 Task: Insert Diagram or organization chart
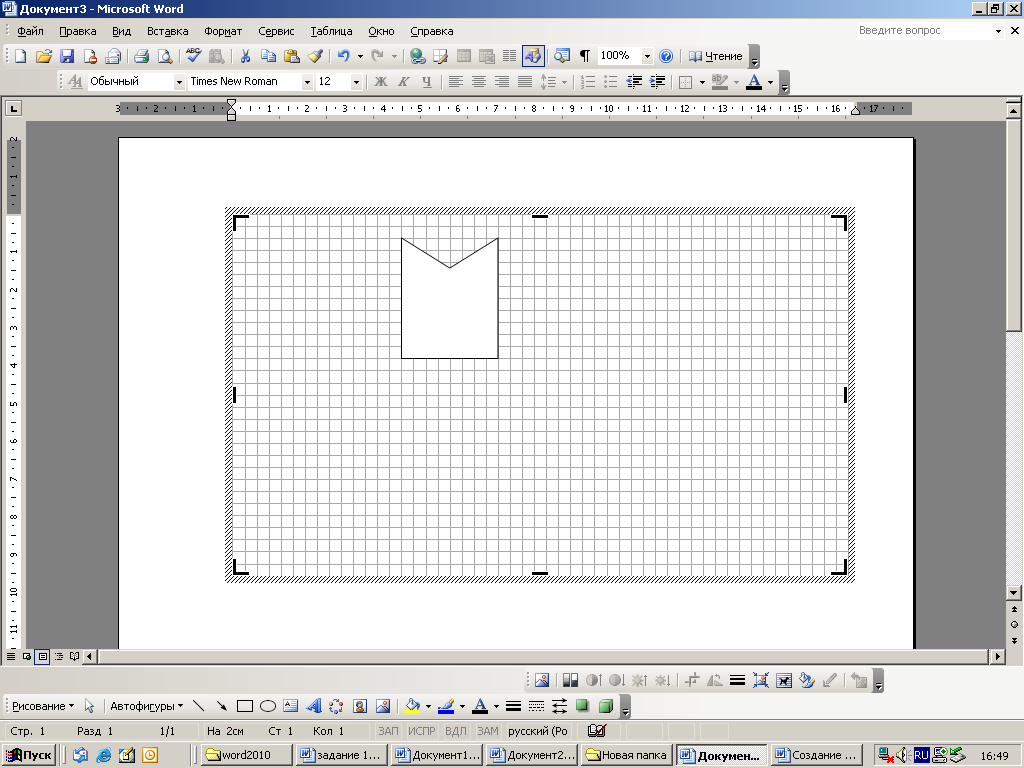pos(336,706)
